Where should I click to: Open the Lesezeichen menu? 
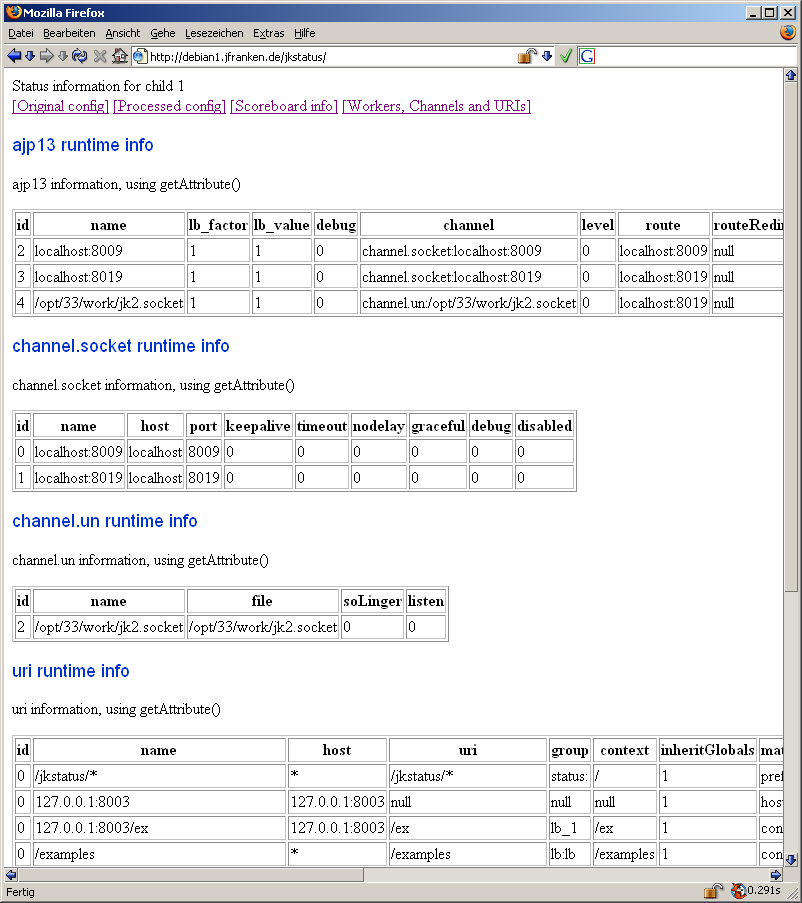pyautogui.click(x=214, y=33)
